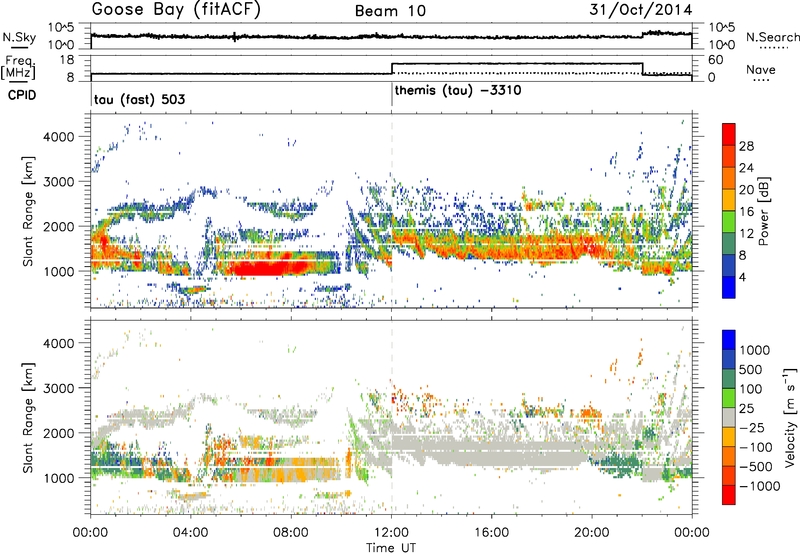The image size is (800, 554).
Task: Click the '1000' tick on Velocity colorbar
Action: point(755,350)
